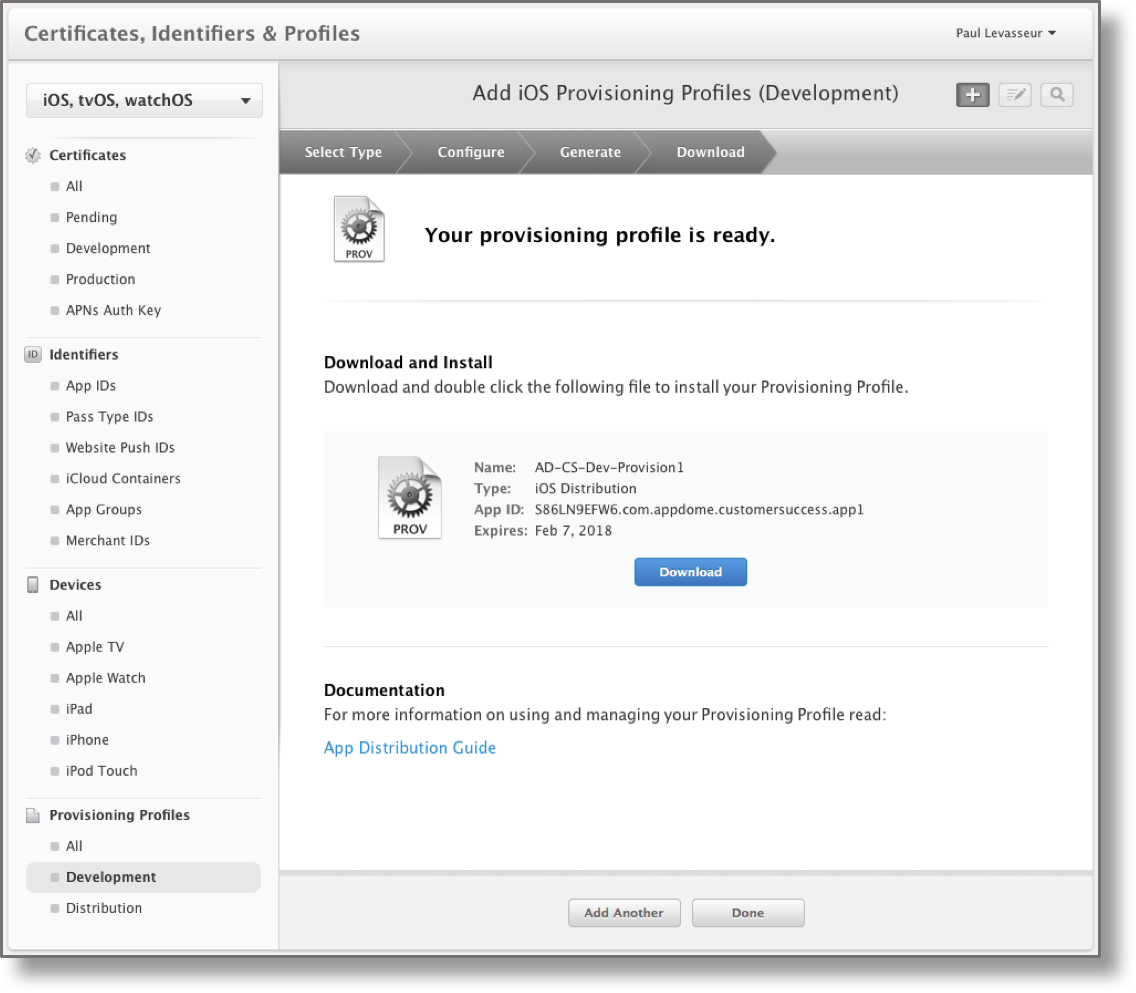Open the Paul Levasseur account menu

click(1005, 33)
